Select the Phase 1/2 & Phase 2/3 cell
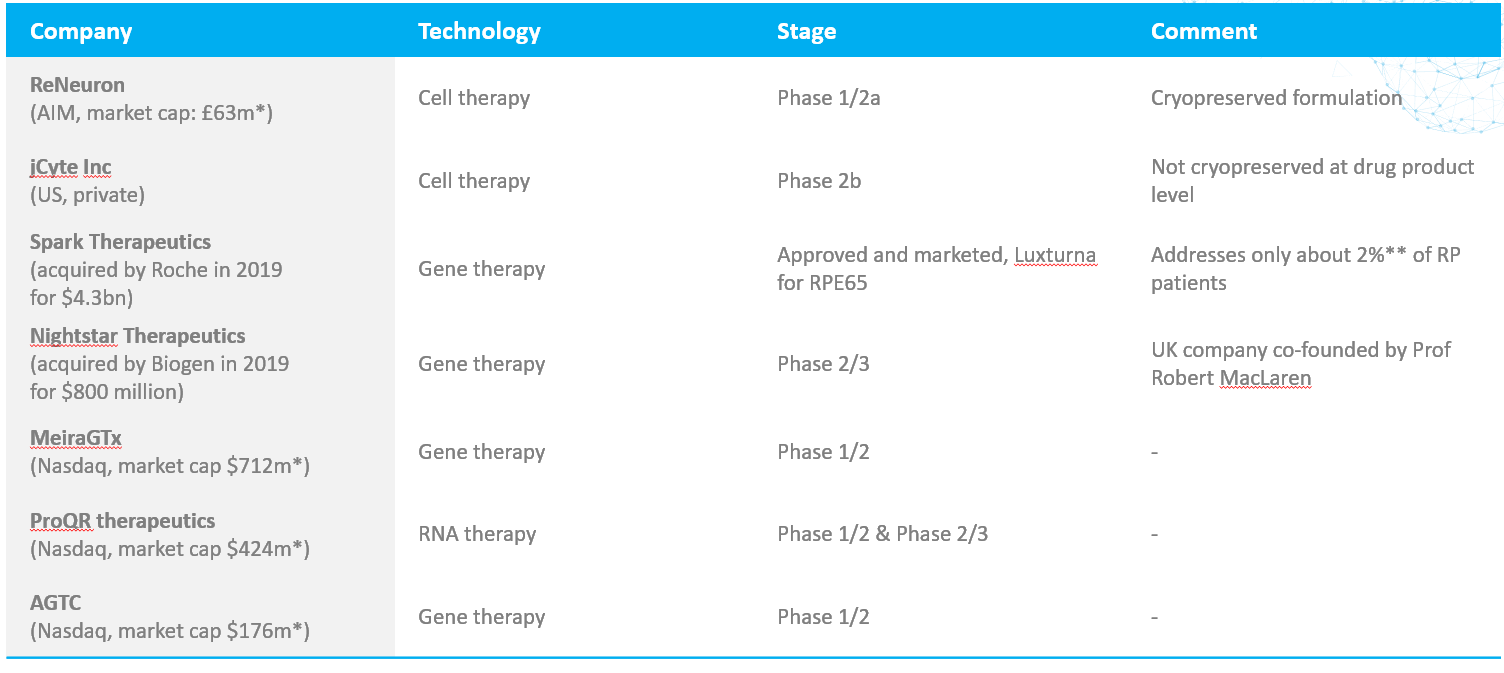The image size is (1504, 673). point(882,534)
